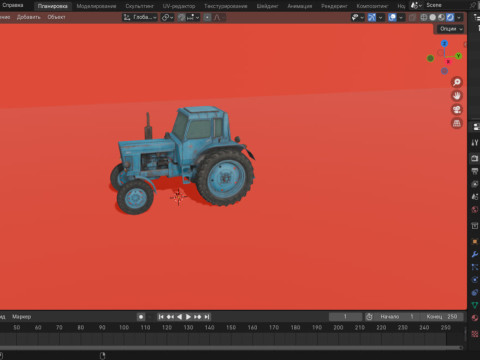Jump to the end frame
The image size is (480, 360).
(x=207, y=317)
